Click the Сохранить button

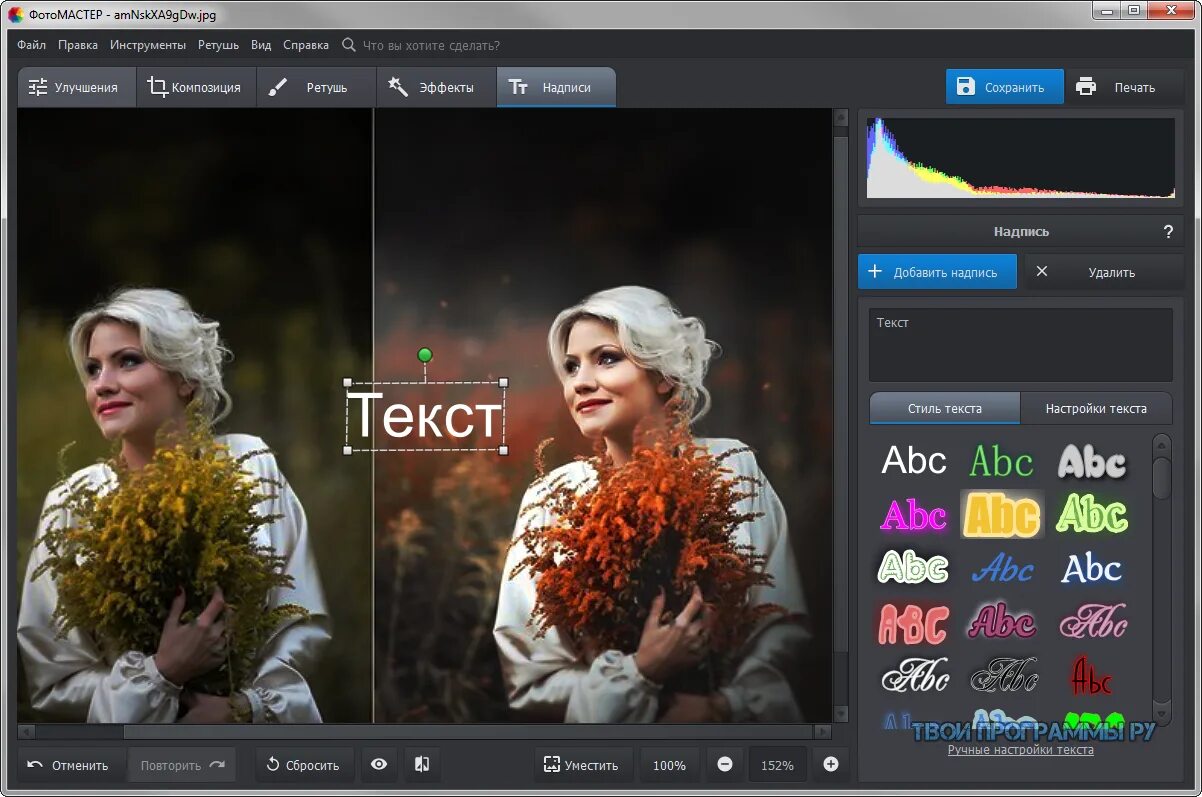[1005, 87]
